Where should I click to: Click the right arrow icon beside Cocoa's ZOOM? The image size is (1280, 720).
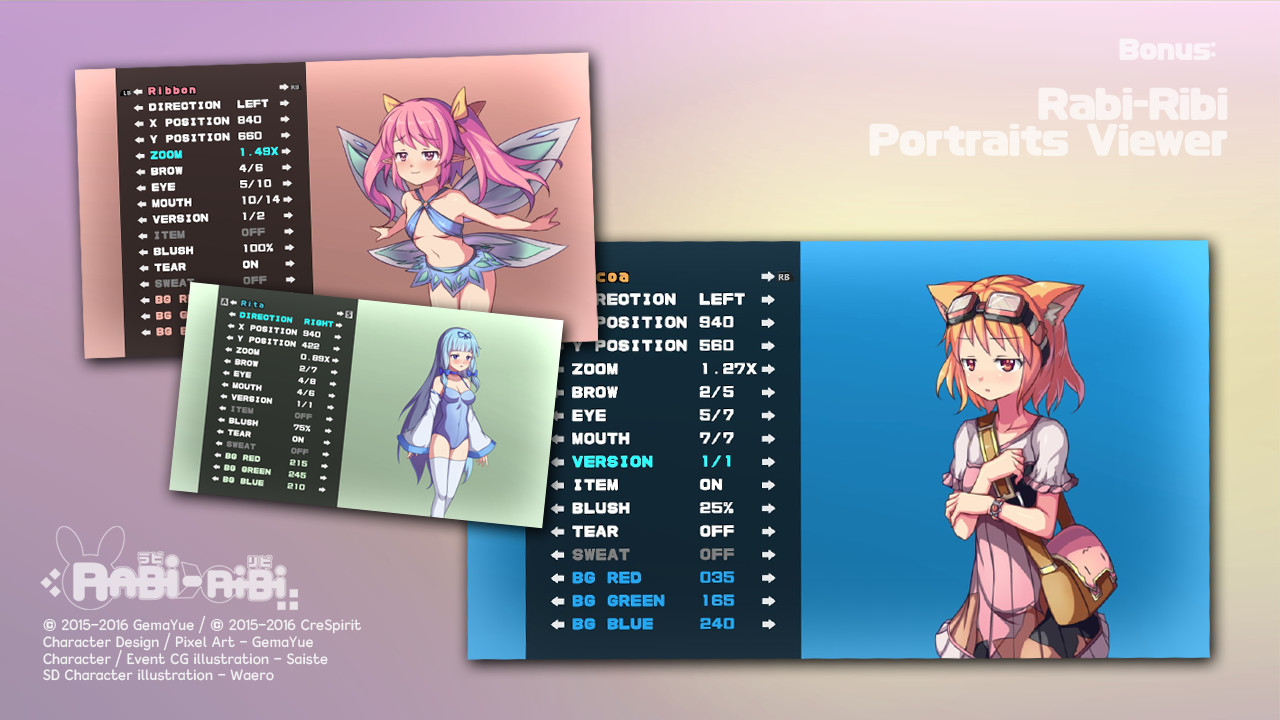pyautogui.click(x=767, y=369)
